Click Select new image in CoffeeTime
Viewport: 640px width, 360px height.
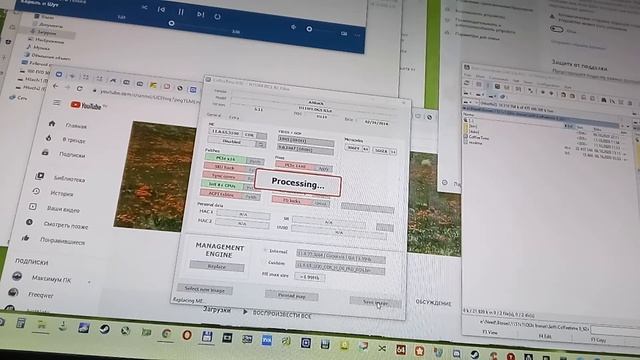[204, 289]
